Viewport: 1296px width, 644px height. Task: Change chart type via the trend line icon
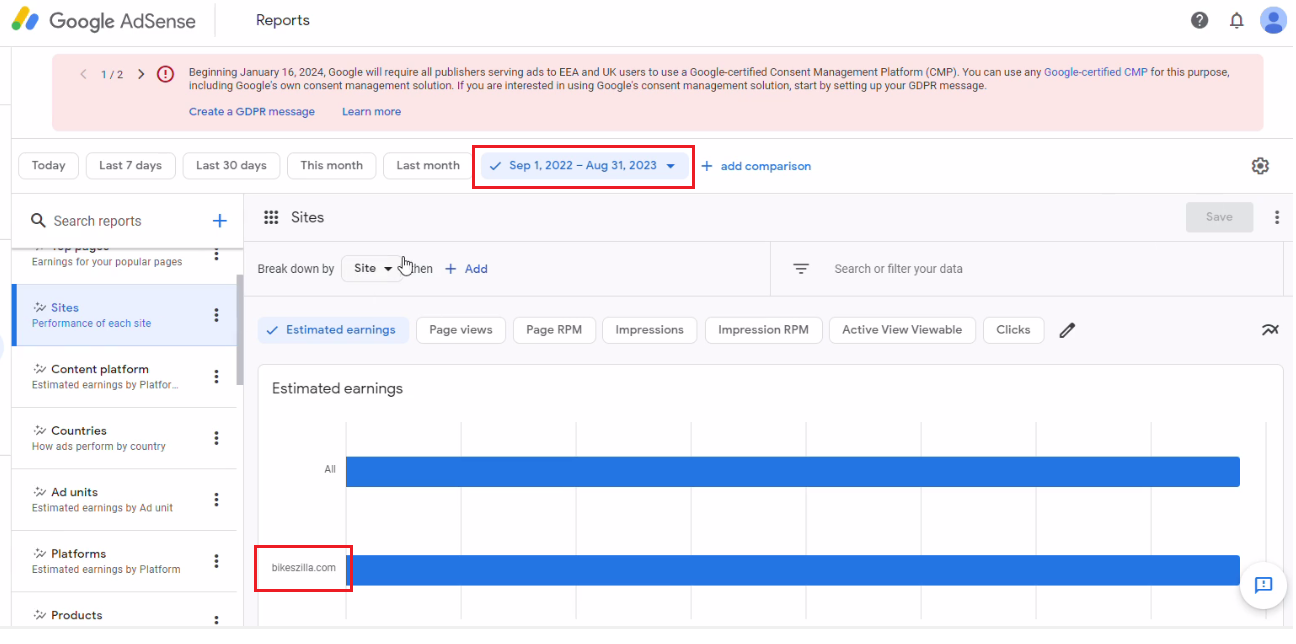tap(1270, 330)
